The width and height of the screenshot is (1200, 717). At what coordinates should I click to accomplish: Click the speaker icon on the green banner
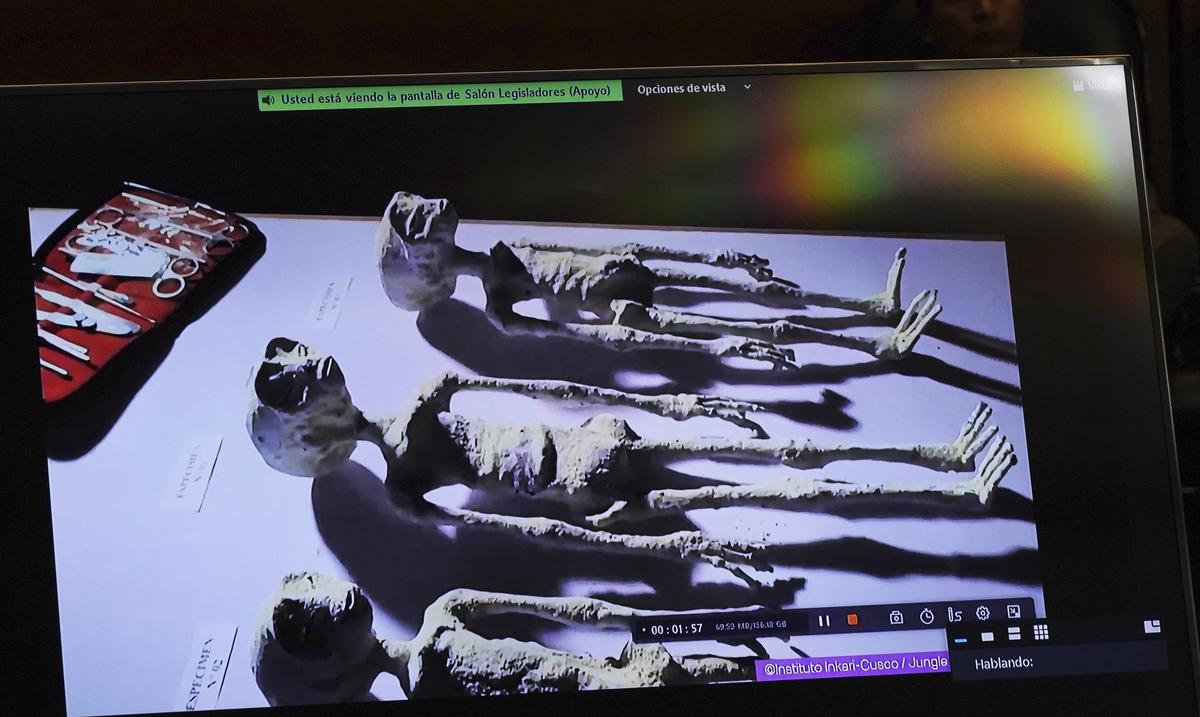[266, 89]
